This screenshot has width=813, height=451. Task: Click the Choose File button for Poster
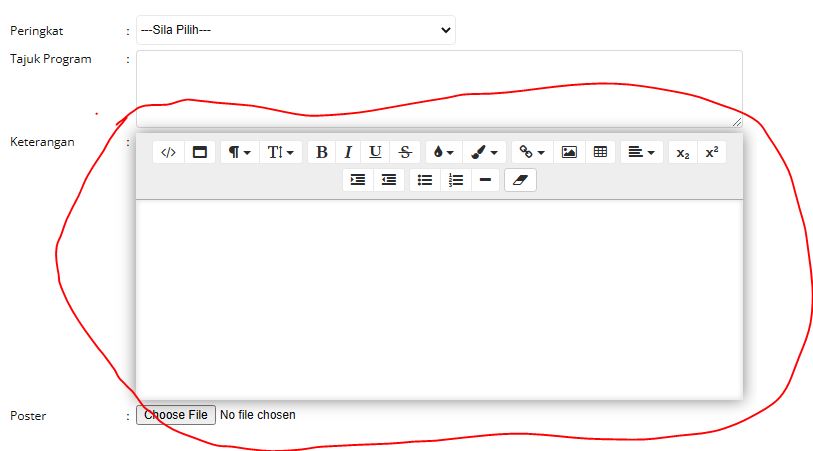[176, 415]
